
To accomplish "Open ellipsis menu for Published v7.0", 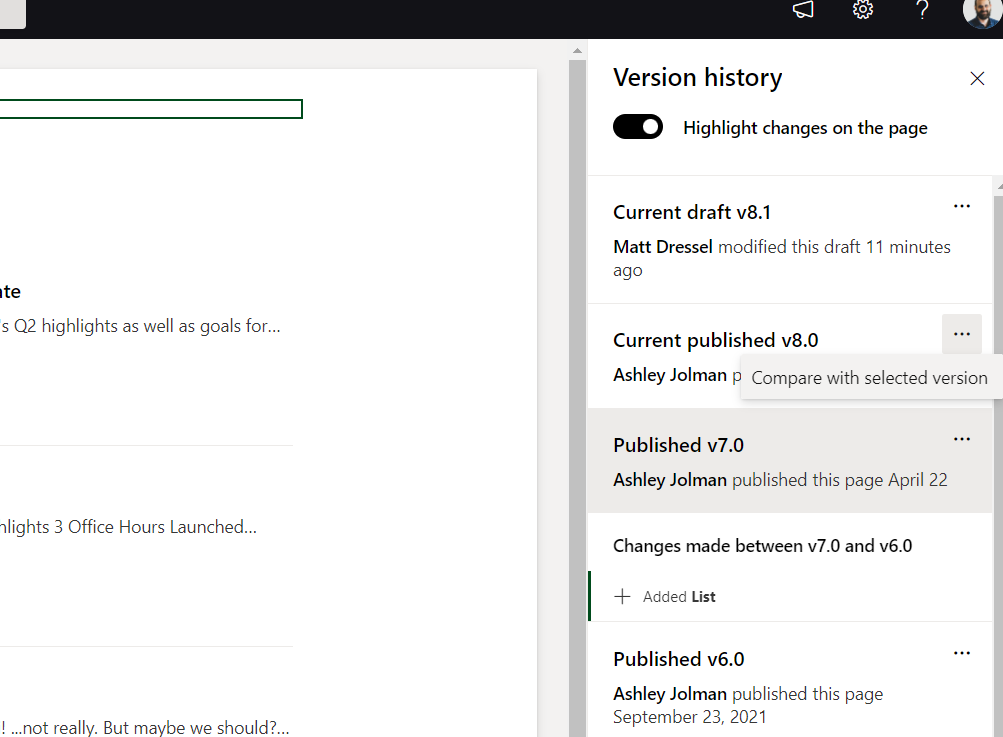I will pos(962,439).
